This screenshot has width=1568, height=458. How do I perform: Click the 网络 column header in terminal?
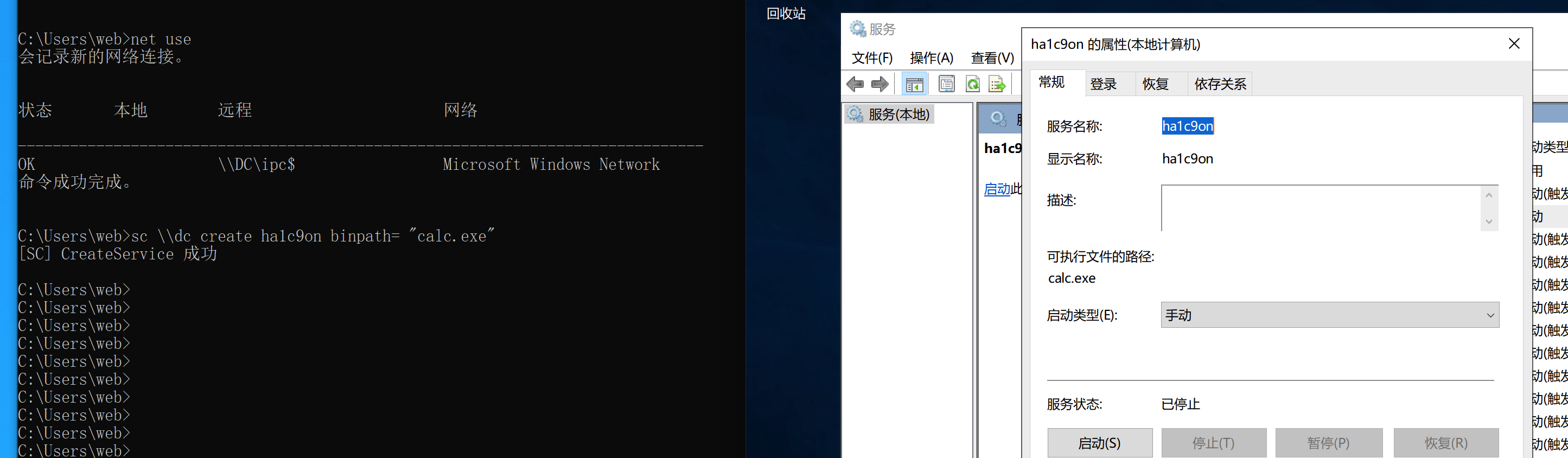point(461,110)
